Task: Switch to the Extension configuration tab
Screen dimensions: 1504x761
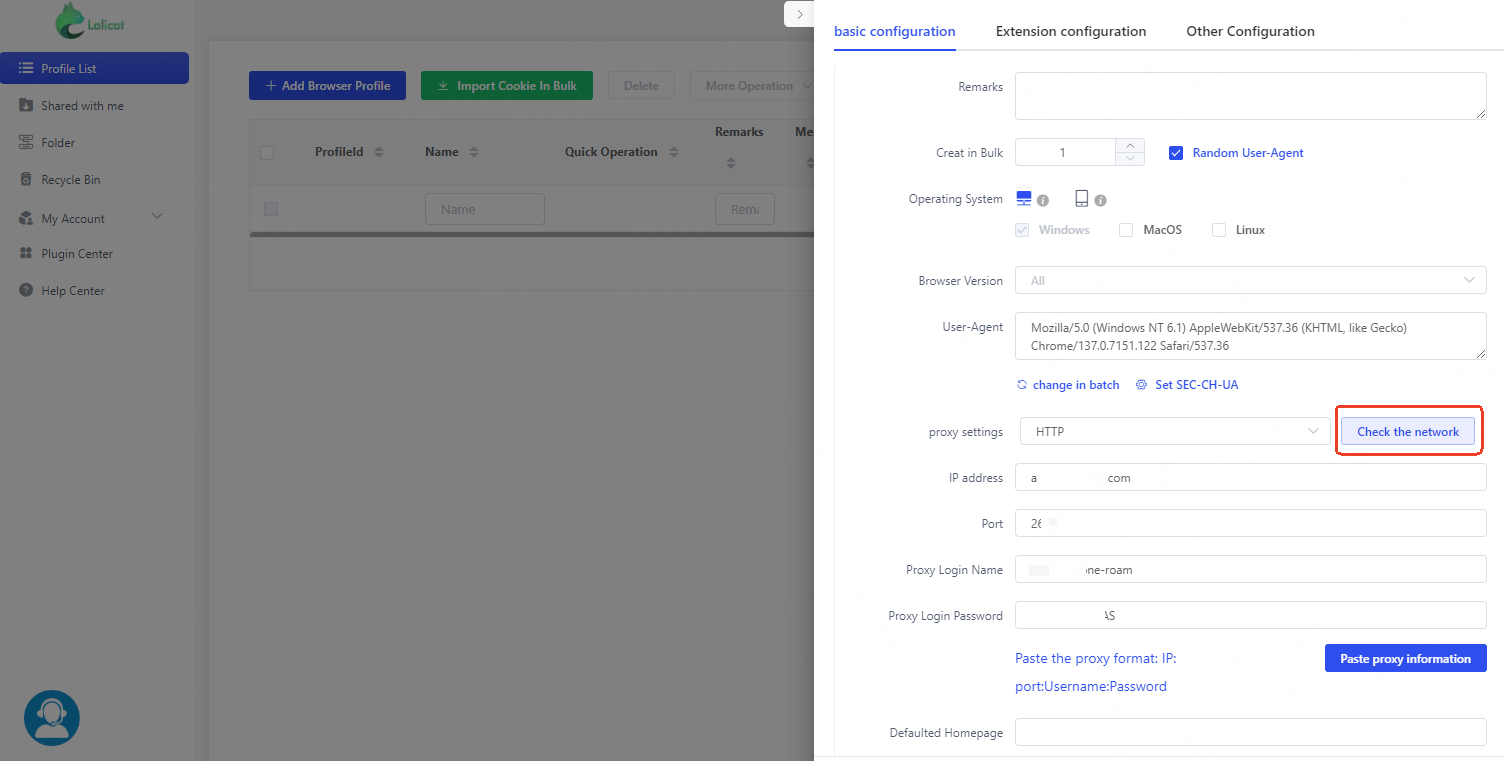Action: coord(1070,31)
